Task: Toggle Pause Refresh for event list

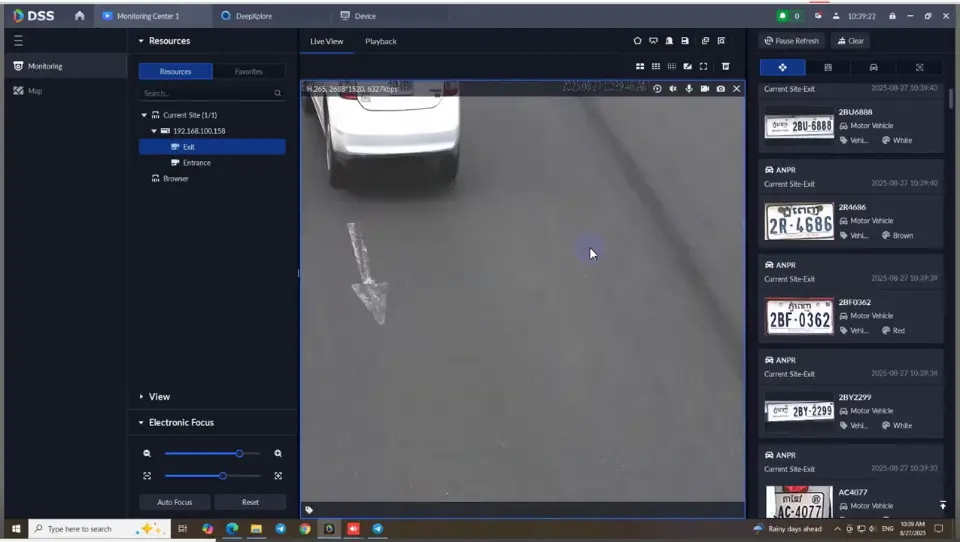Action: pyautogui.click(x=792, y=41)
